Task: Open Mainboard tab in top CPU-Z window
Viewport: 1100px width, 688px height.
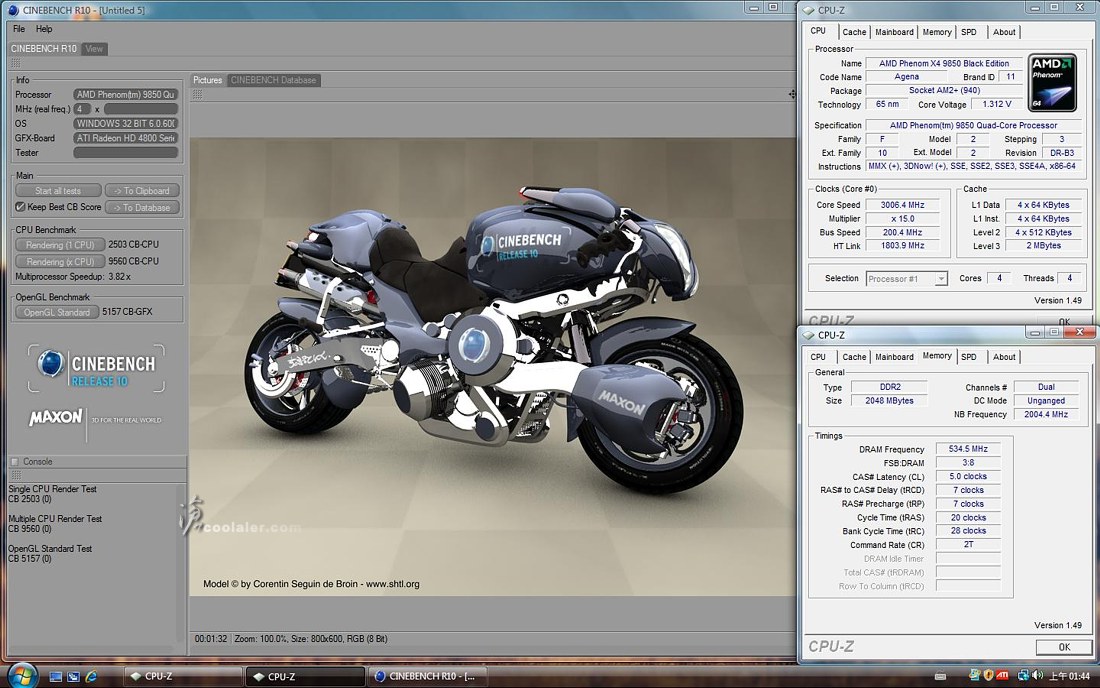Action: coord(894,32)
